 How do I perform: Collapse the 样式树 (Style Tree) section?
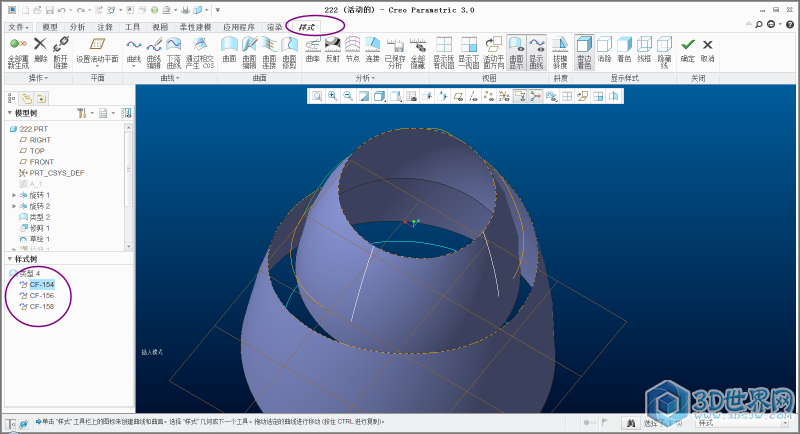pos(9,259)
